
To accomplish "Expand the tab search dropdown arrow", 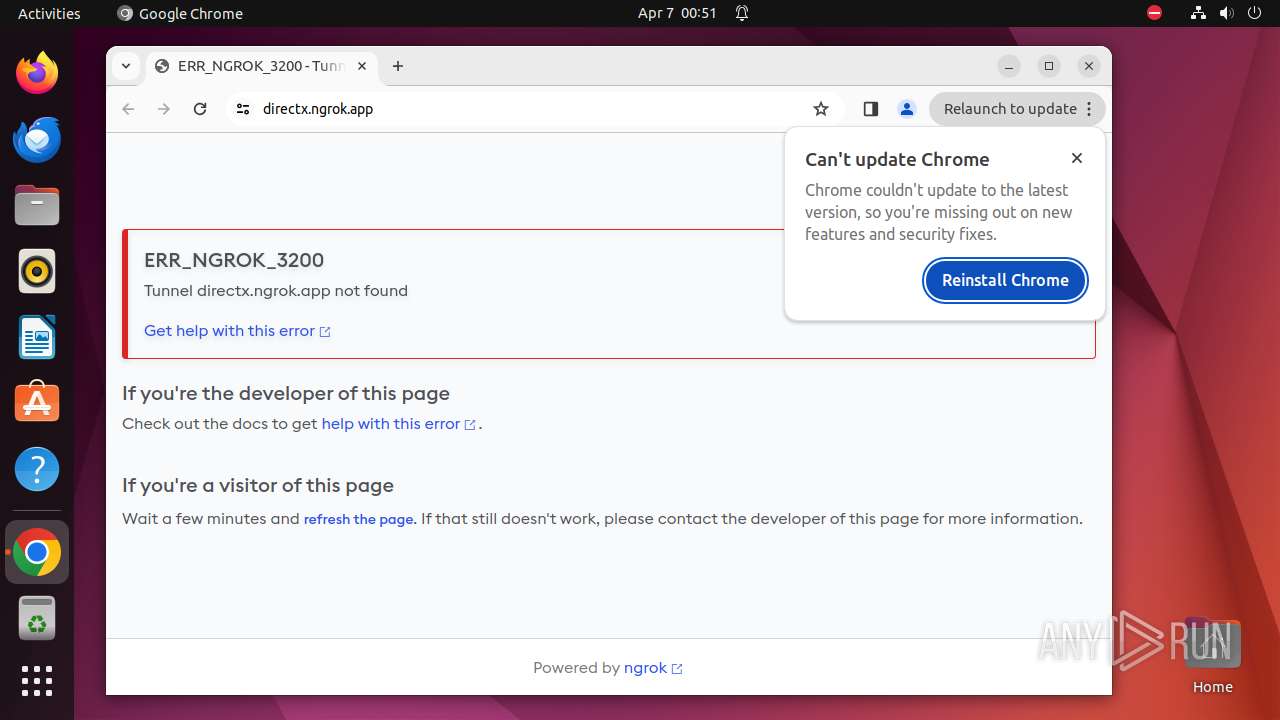I will (x=126, y=66).
